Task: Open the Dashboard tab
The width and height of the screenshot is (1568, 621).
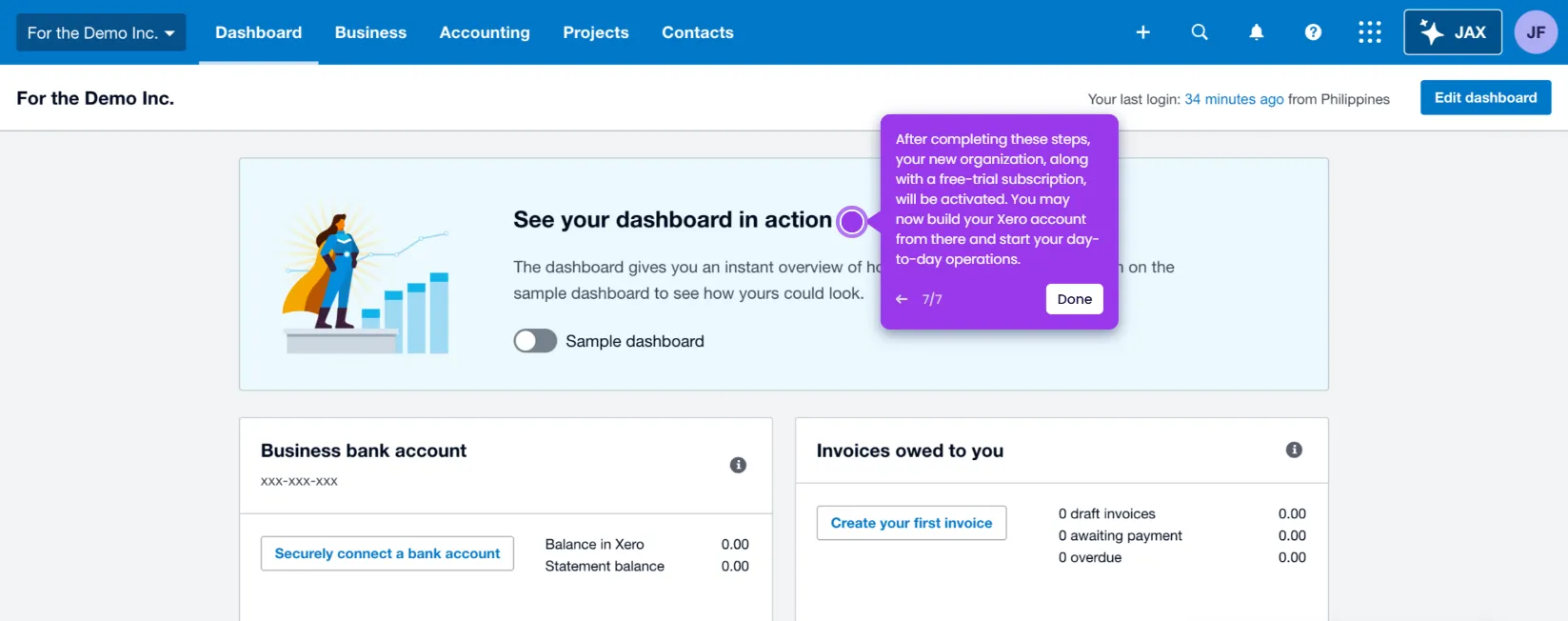Action: coord(258,32)
